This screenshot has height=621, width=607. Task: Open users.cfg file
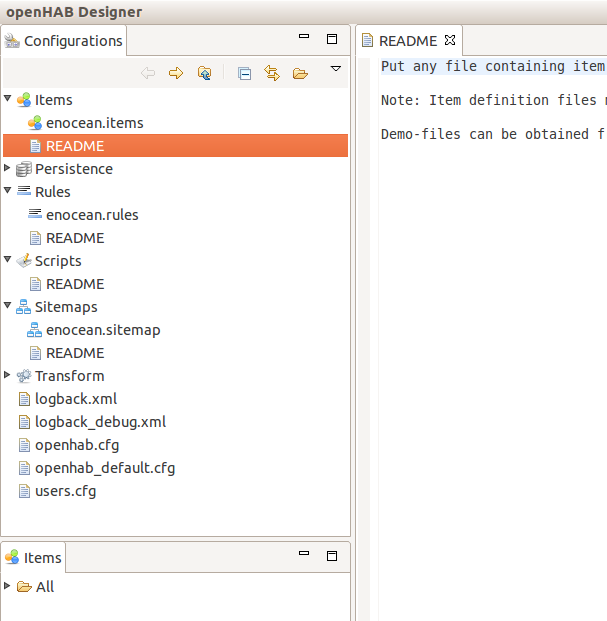click(65, 491)
